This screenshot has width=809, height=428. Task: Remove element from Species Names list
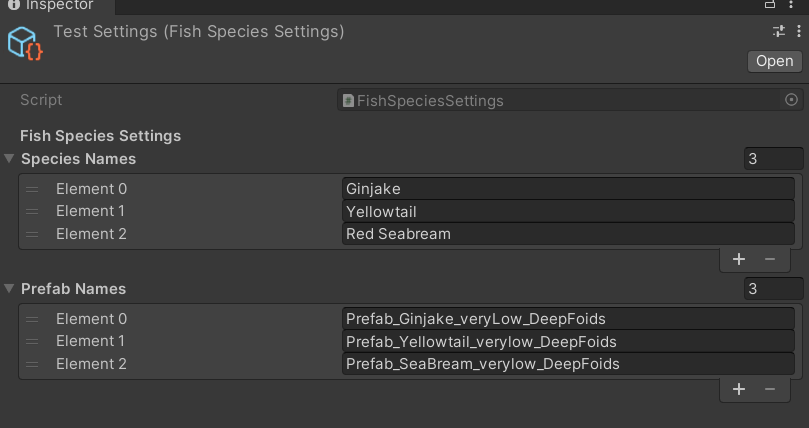(769, 259)
